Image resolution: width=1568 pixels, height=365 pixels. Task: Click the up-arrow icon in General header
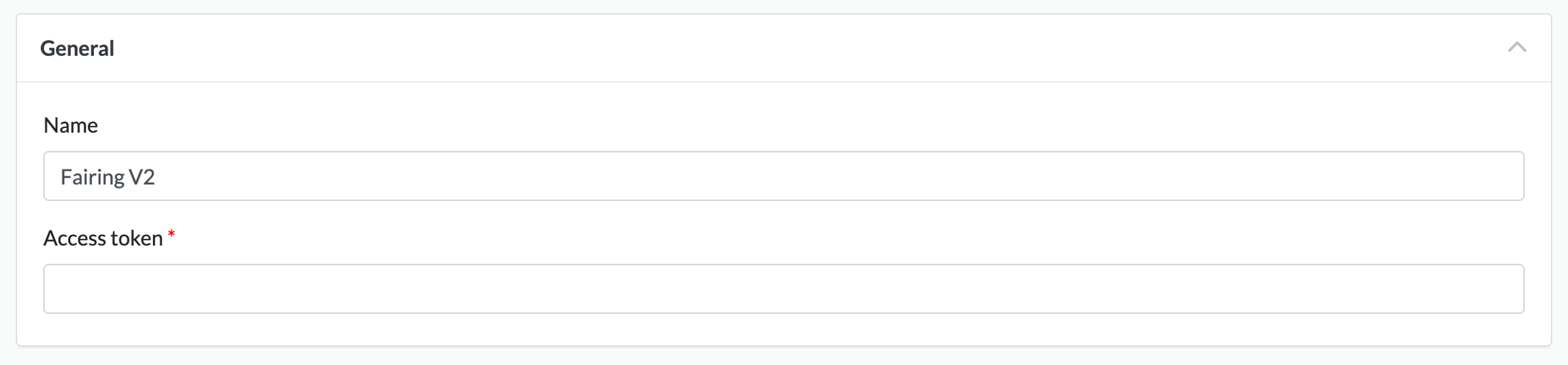point(1516,47)
